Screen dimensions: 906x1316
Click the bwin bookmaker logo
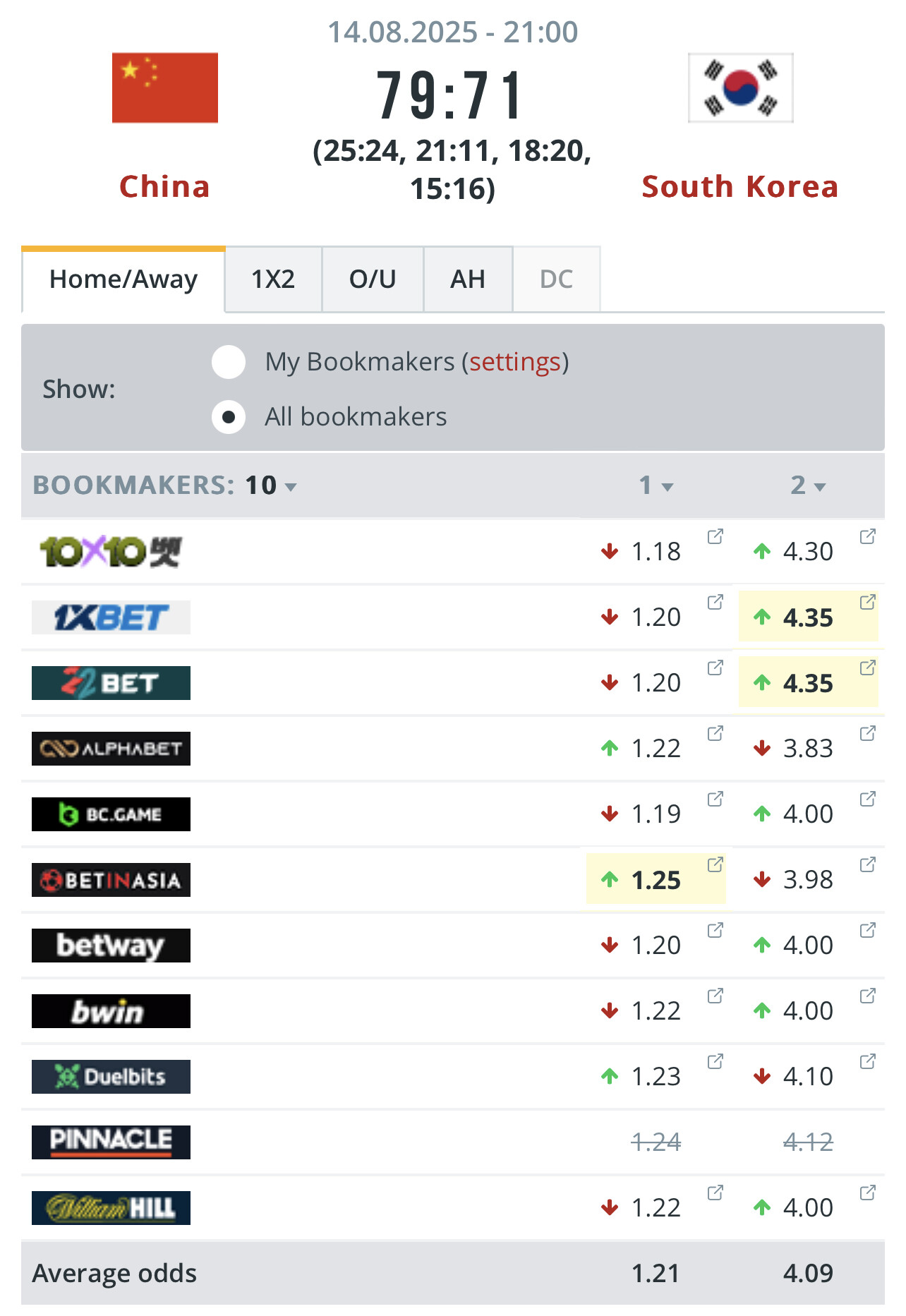click(111, 1011)
